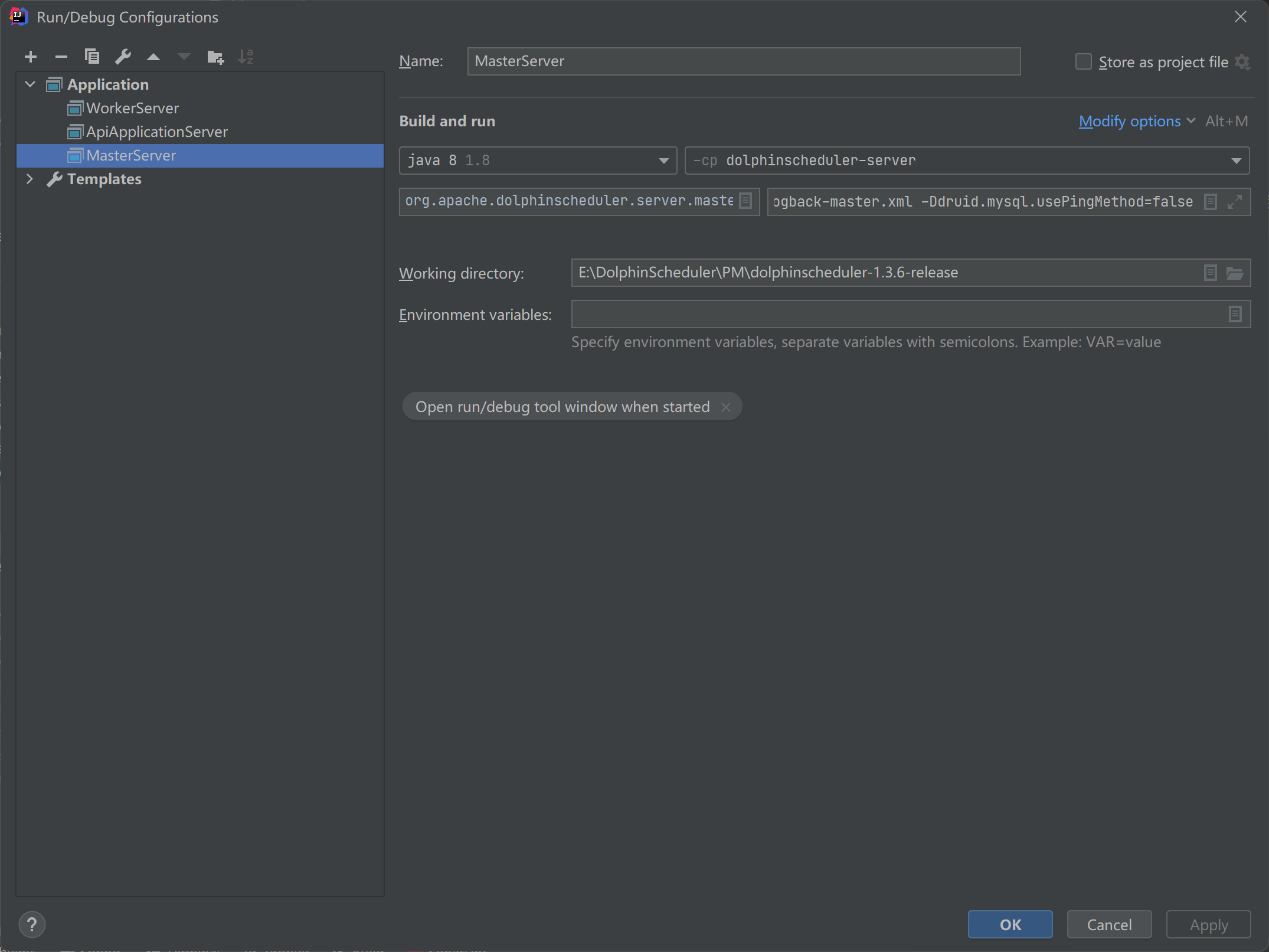
Task: Browse for a working directory folder
Action: pyautogui.click(x=1235, y=273)
